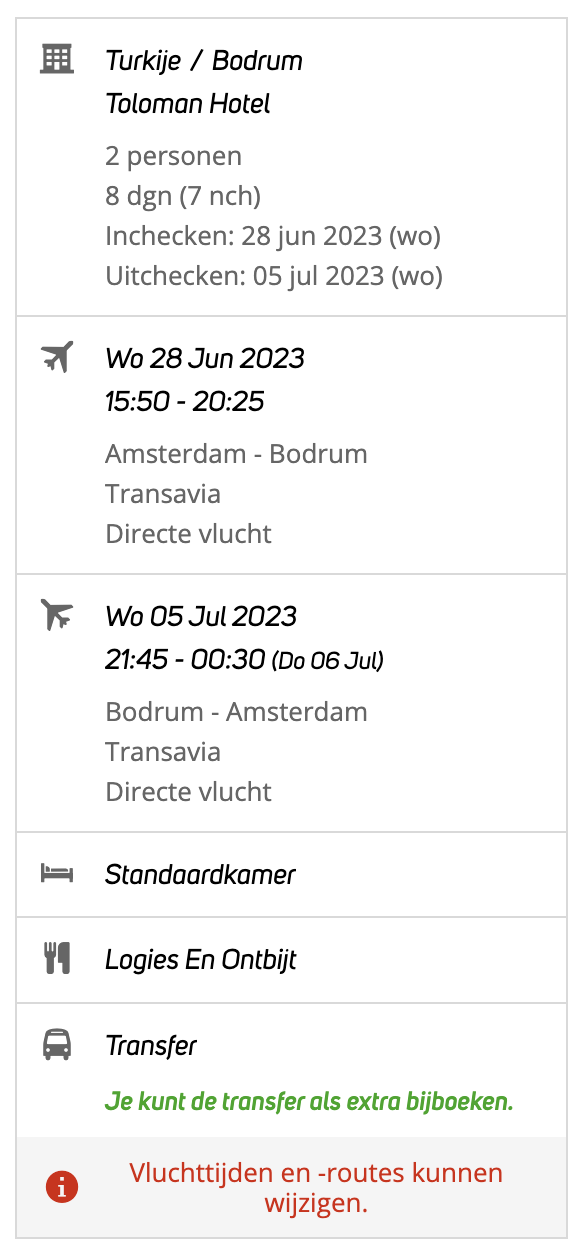
Task: Open the Toloman Hotel name
Action: (188, 104)
